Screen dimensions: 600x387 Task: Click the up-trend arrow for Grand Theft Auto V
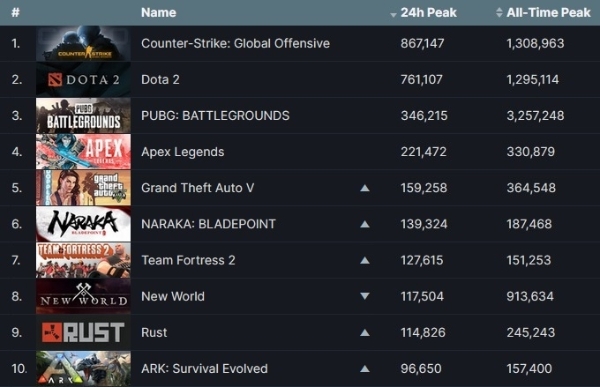click(365, 188)
